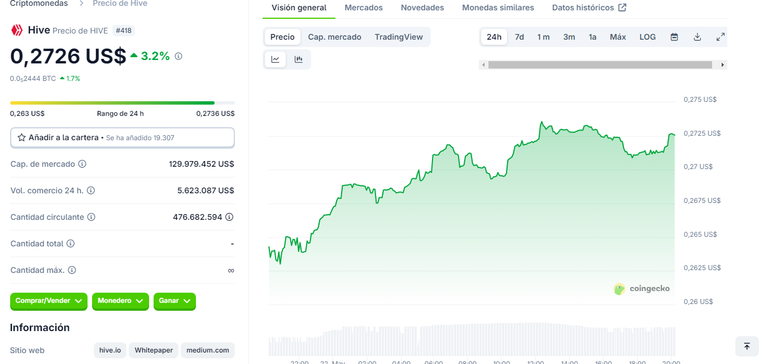Download the chart data icon
This screenshot has height=364, width=768.
(697, 37)
